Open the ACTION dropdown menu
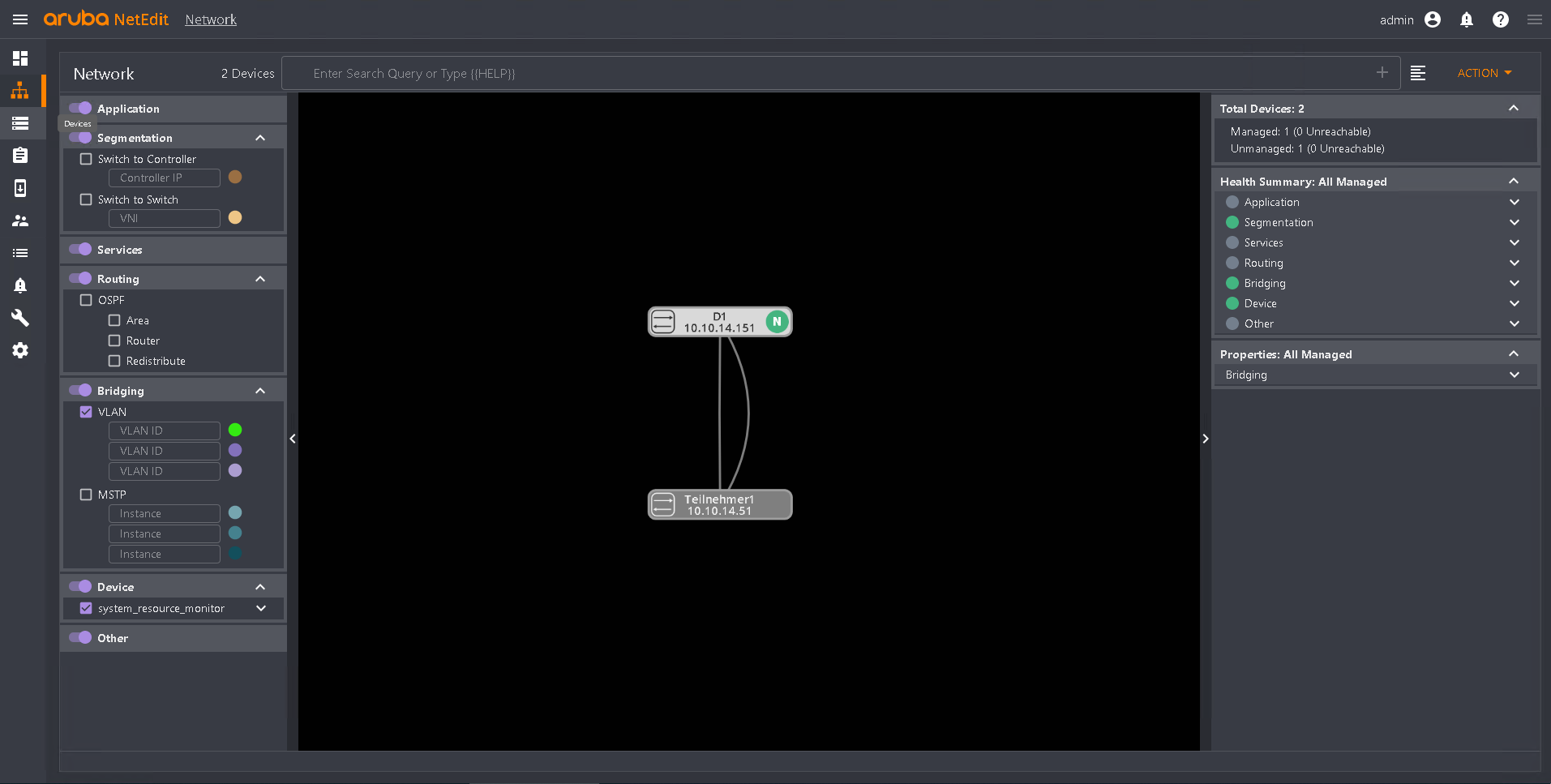Viewport: 1551px width, 784px height. point(1484,73)
